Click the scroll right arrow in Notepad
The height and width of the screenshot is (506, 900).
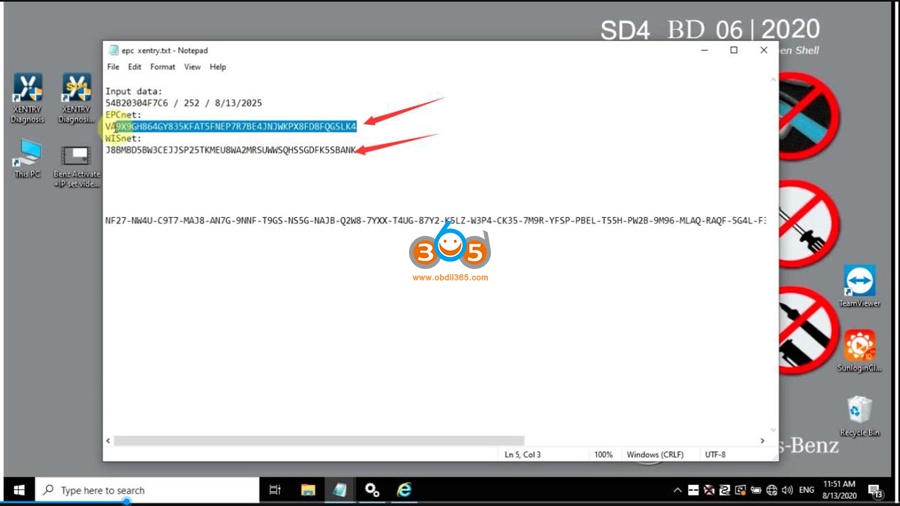pos(762,441)
